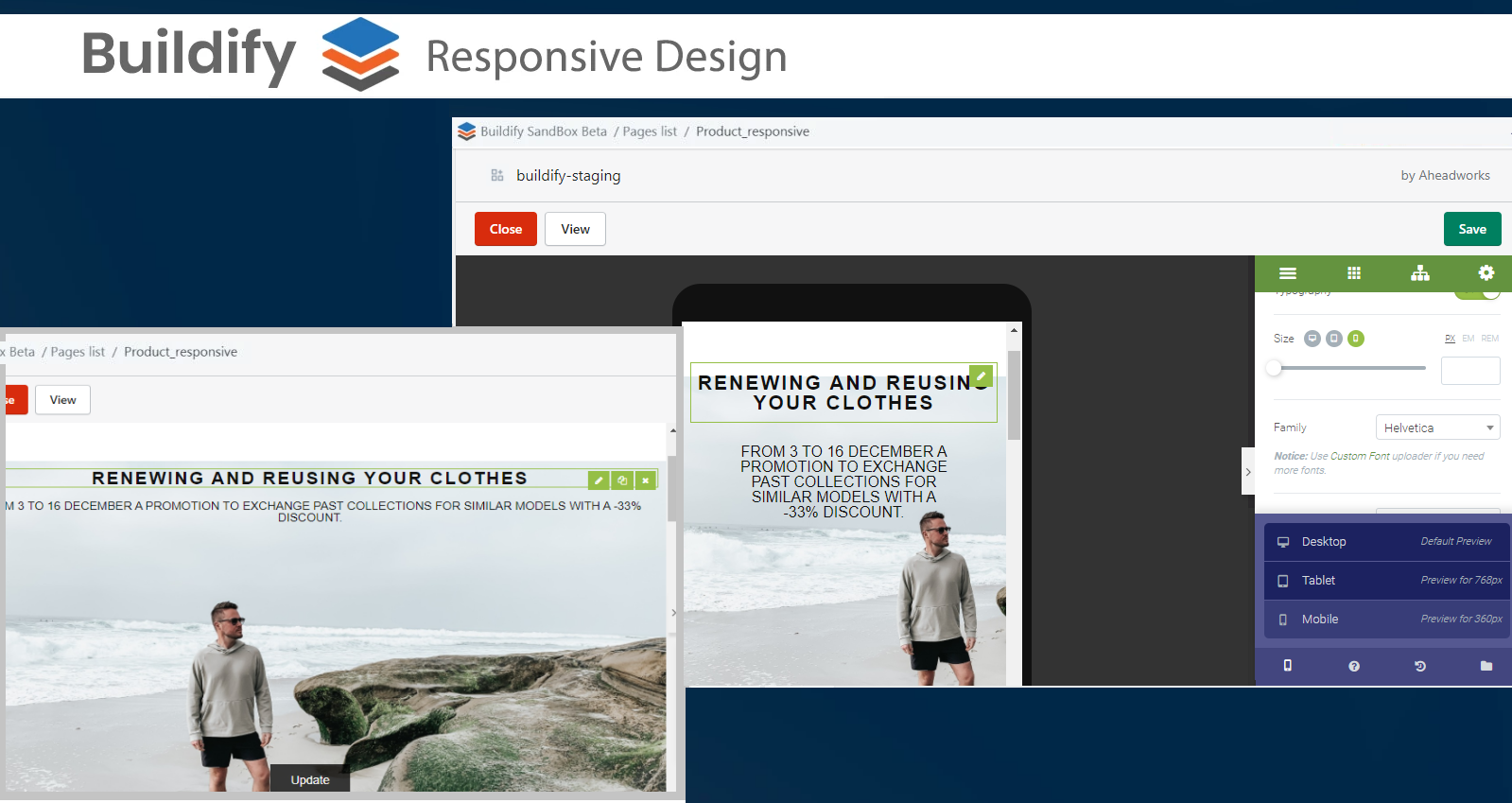Click the font size slider handle
Screen dimensions: 1512x803
[x=1274, y=368]
